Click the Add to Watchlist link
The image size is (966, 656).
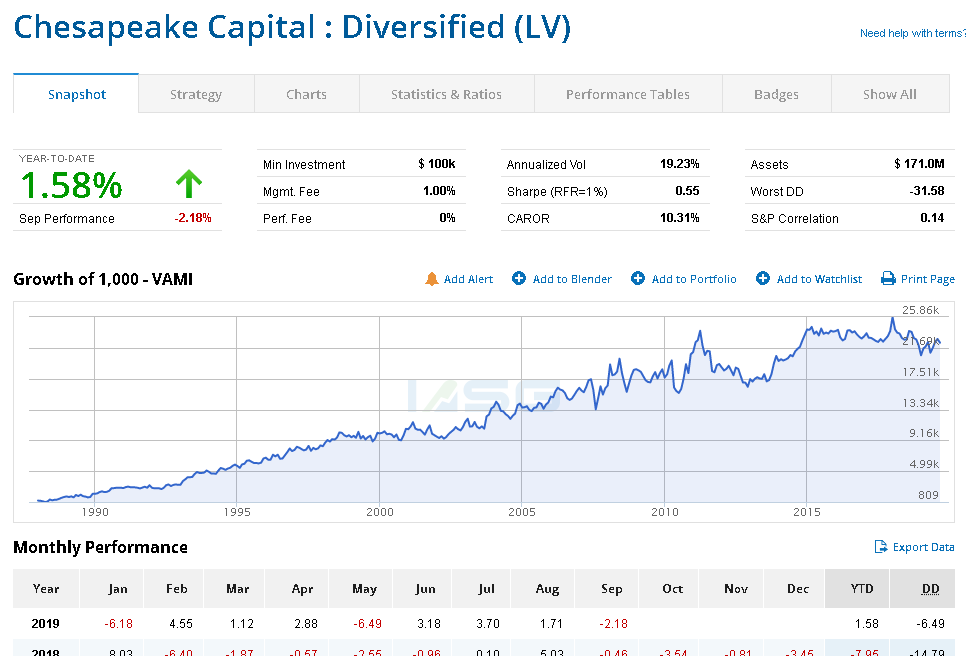(x=819, y=279)
